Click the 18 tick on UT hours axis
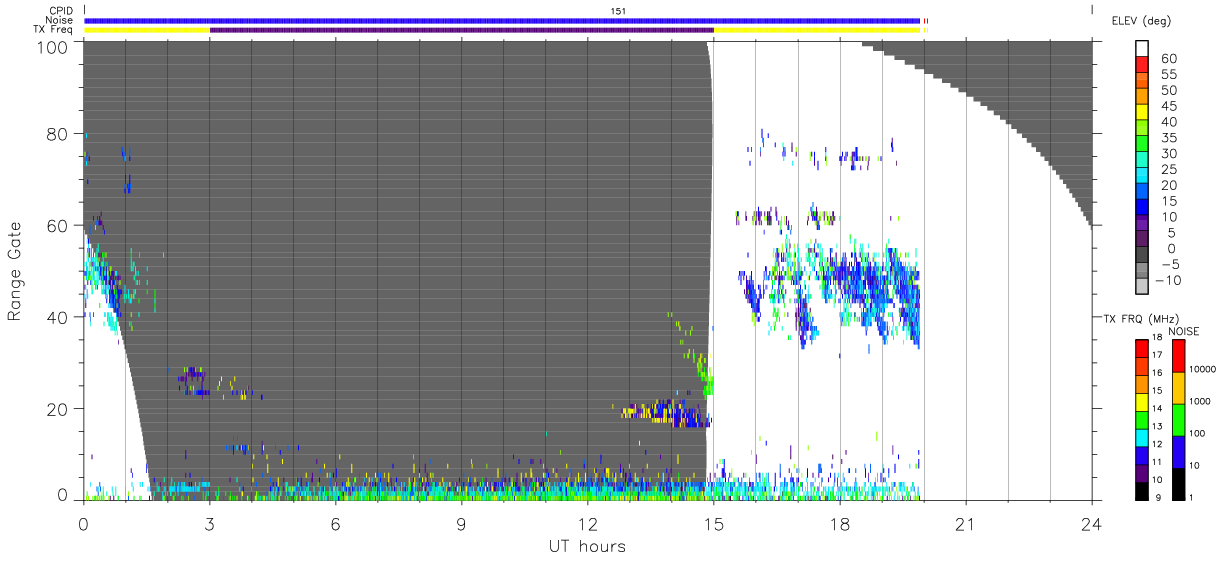The height and width of the screenshot is (567, 1228). (839, 522)
